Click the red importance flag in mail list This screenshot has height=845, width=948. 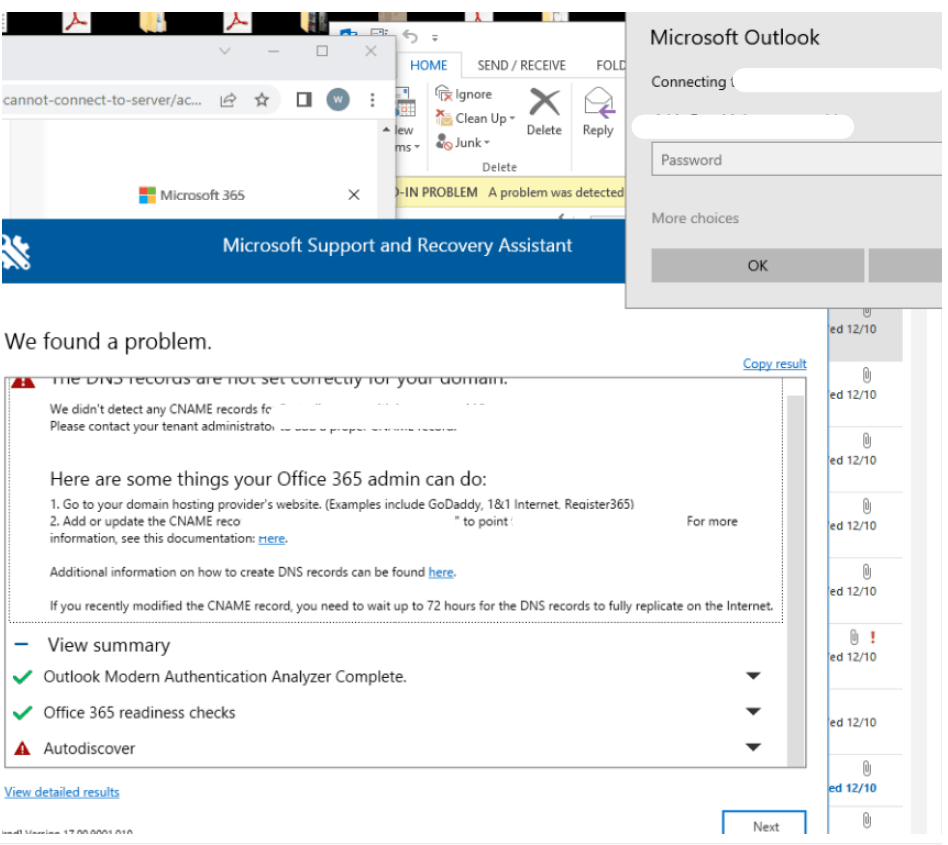tap(872, 637)
